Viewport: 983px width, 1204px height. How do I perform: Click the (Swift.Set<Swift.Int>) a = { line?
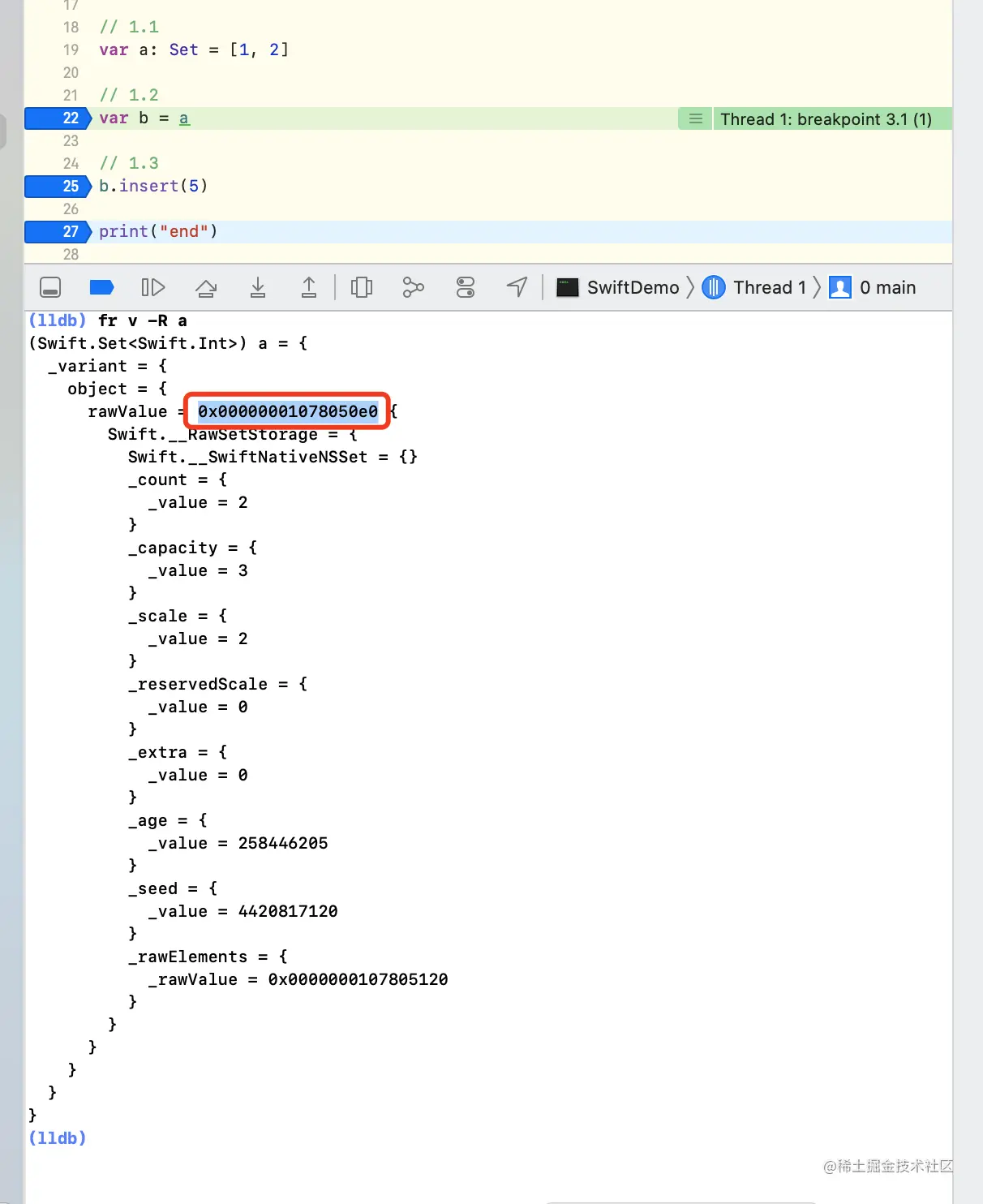[x=168, y=343]
